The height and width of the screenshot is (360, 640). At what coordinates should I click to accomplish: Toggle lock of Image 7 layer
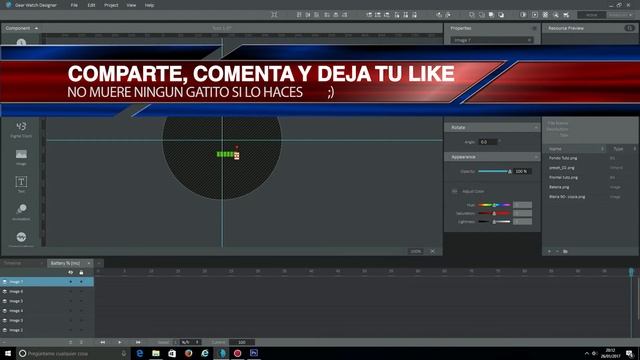click(x=81, y=282)
